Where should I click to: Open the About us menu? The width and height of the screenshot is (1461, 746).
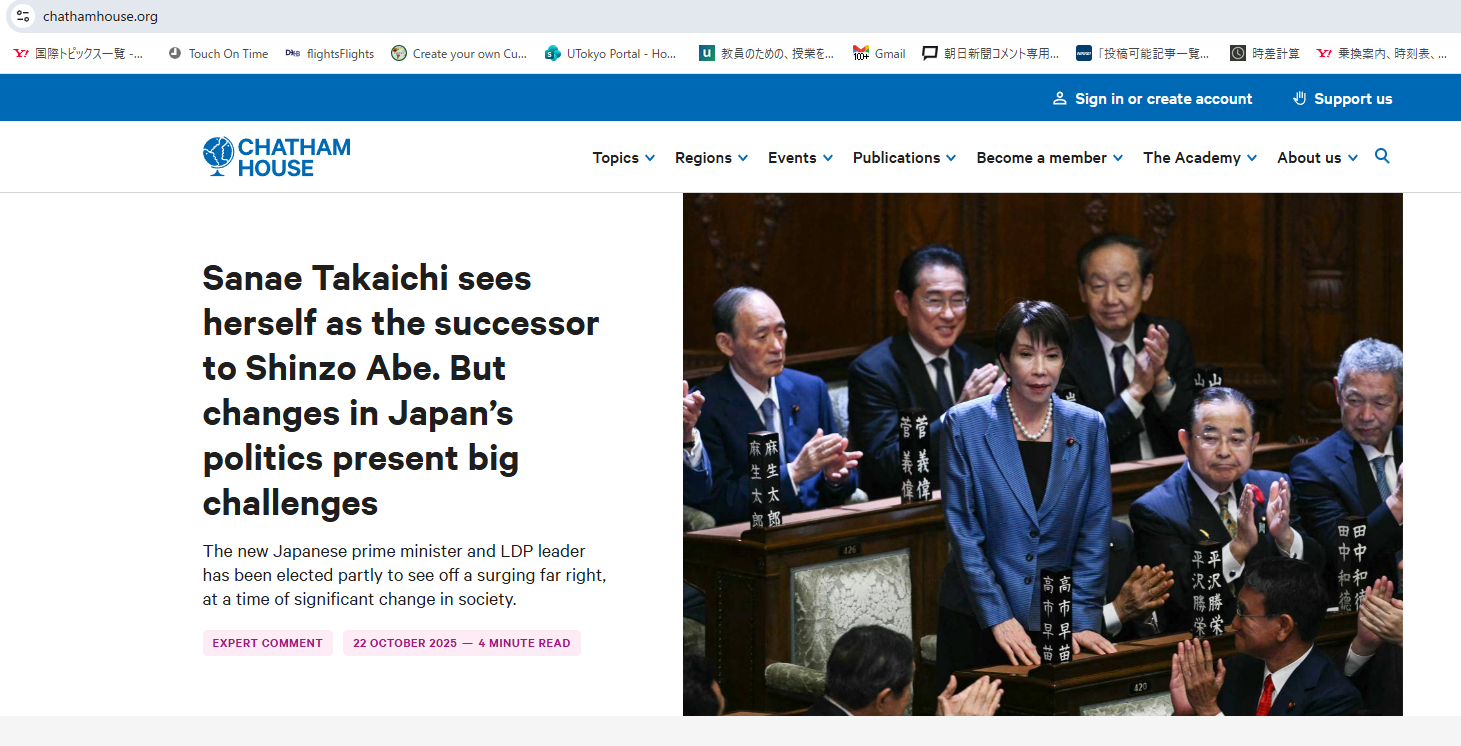click(1317, 158)
